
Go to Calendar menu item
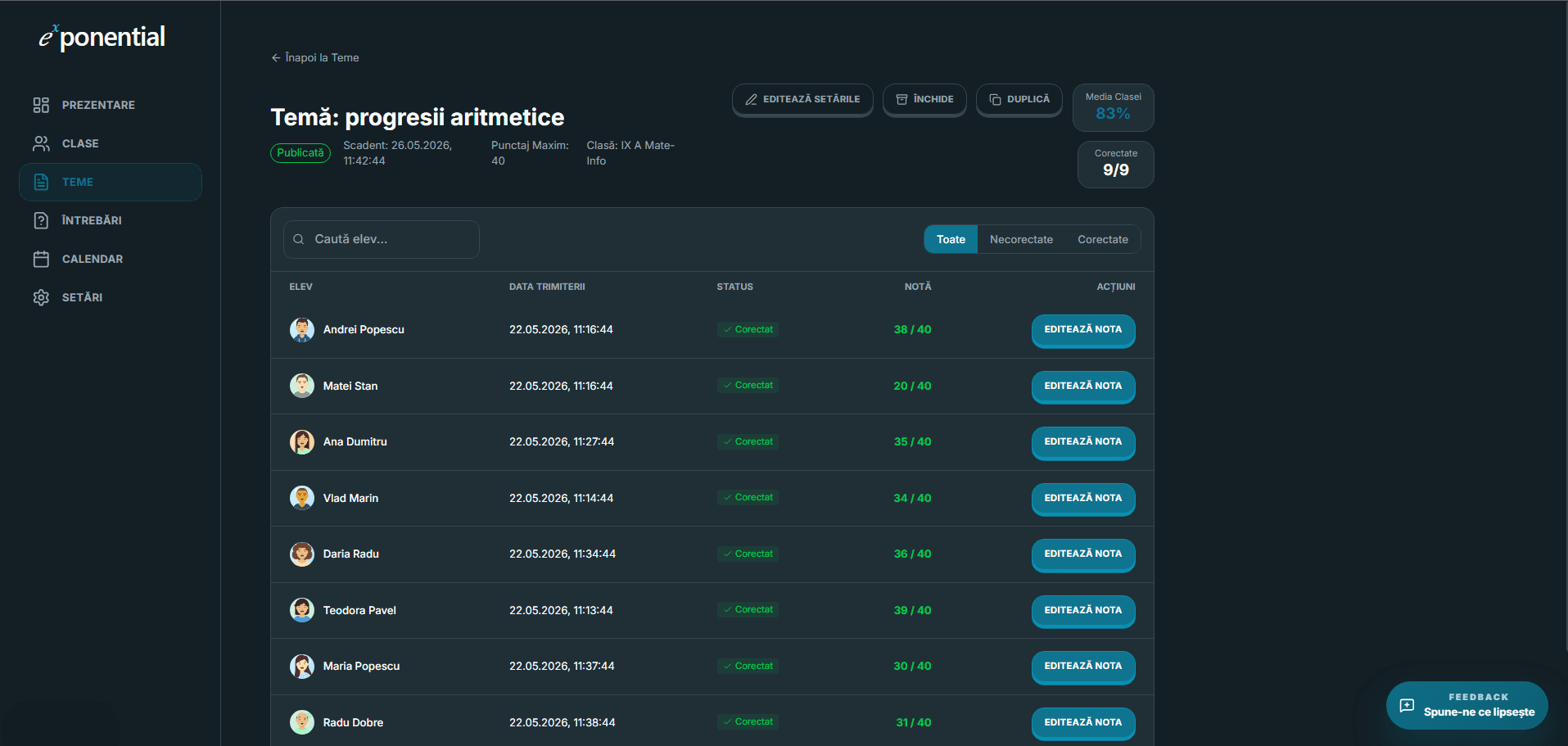coord(111,259)
